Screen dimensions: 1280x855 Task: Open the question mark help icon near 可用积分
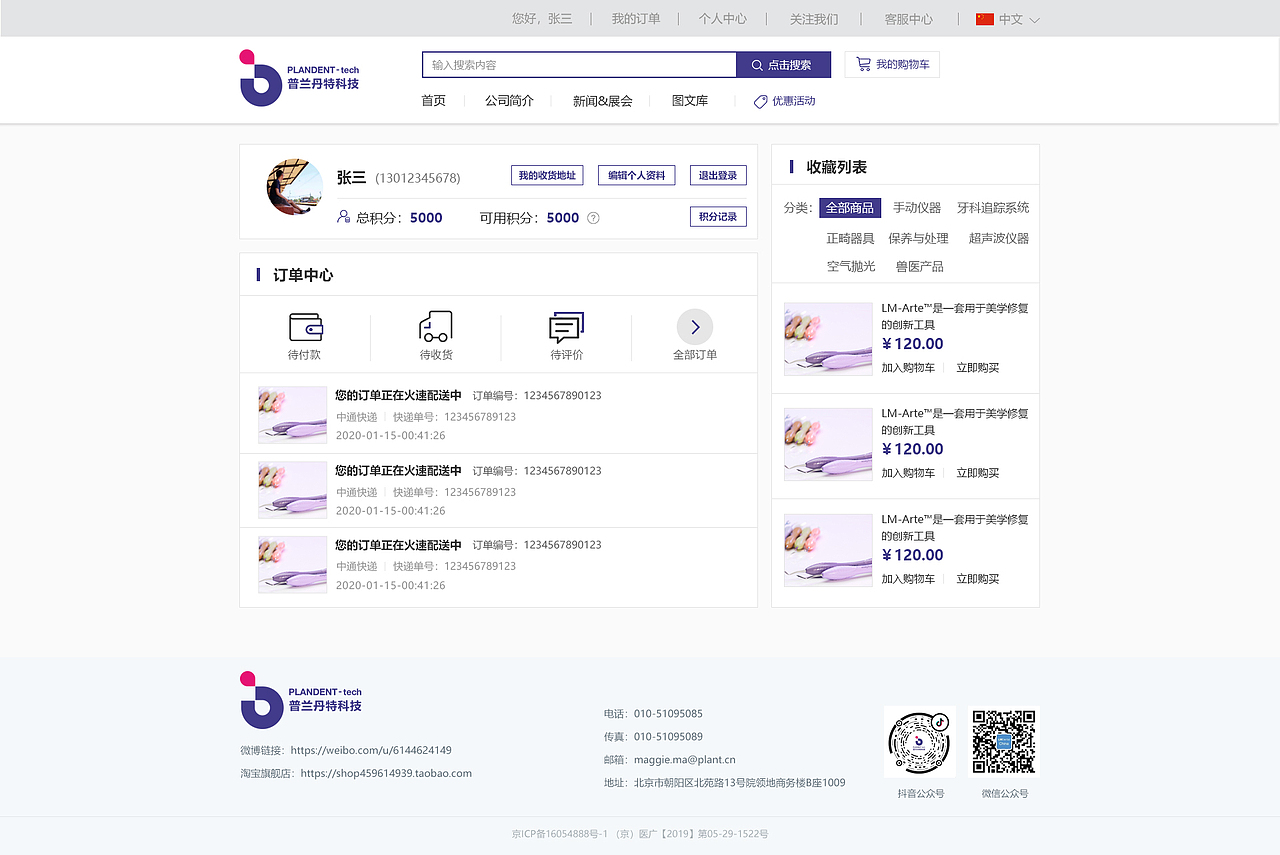[x=592, y=217]
